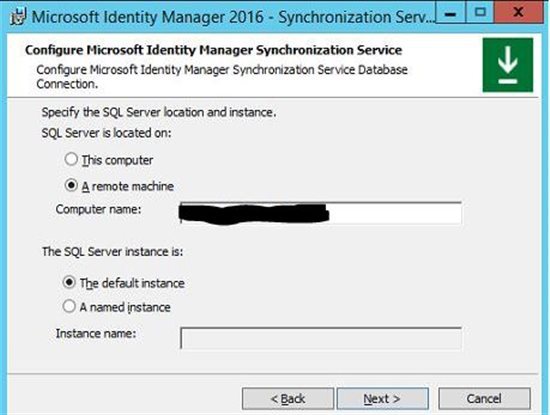Minimize the setup wizard window

pyautogui.click(x=450, y=13)
